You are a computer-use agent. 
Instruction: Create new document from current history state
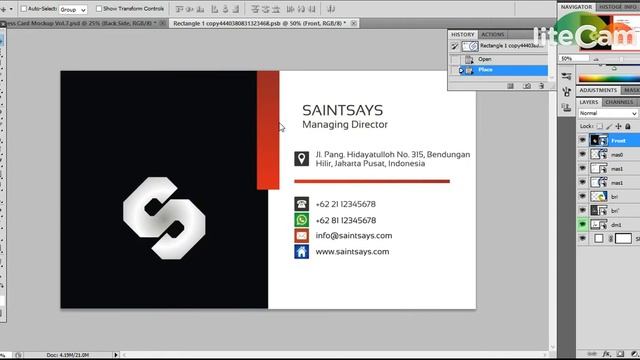click(511, 86)
